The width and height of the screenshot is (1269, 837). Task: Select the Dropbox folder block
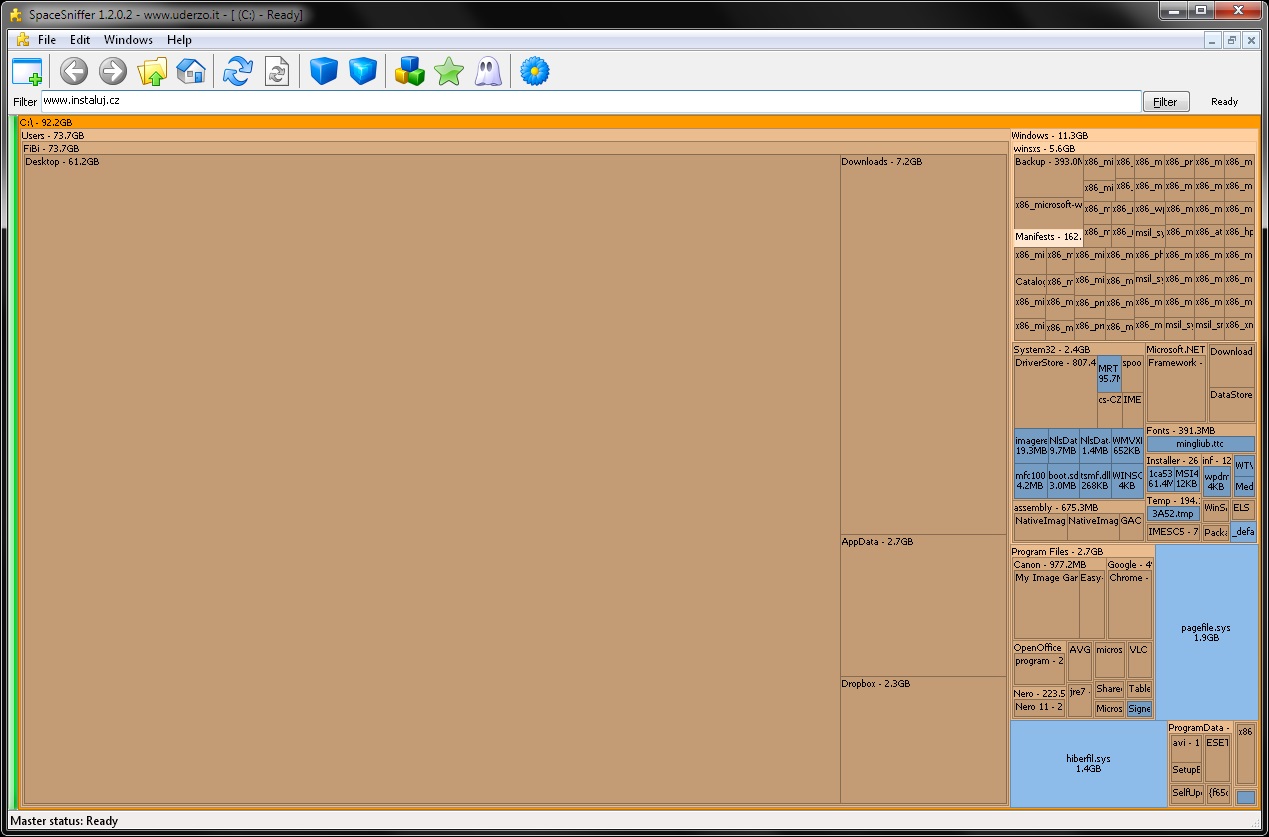(x=922, y=740)
